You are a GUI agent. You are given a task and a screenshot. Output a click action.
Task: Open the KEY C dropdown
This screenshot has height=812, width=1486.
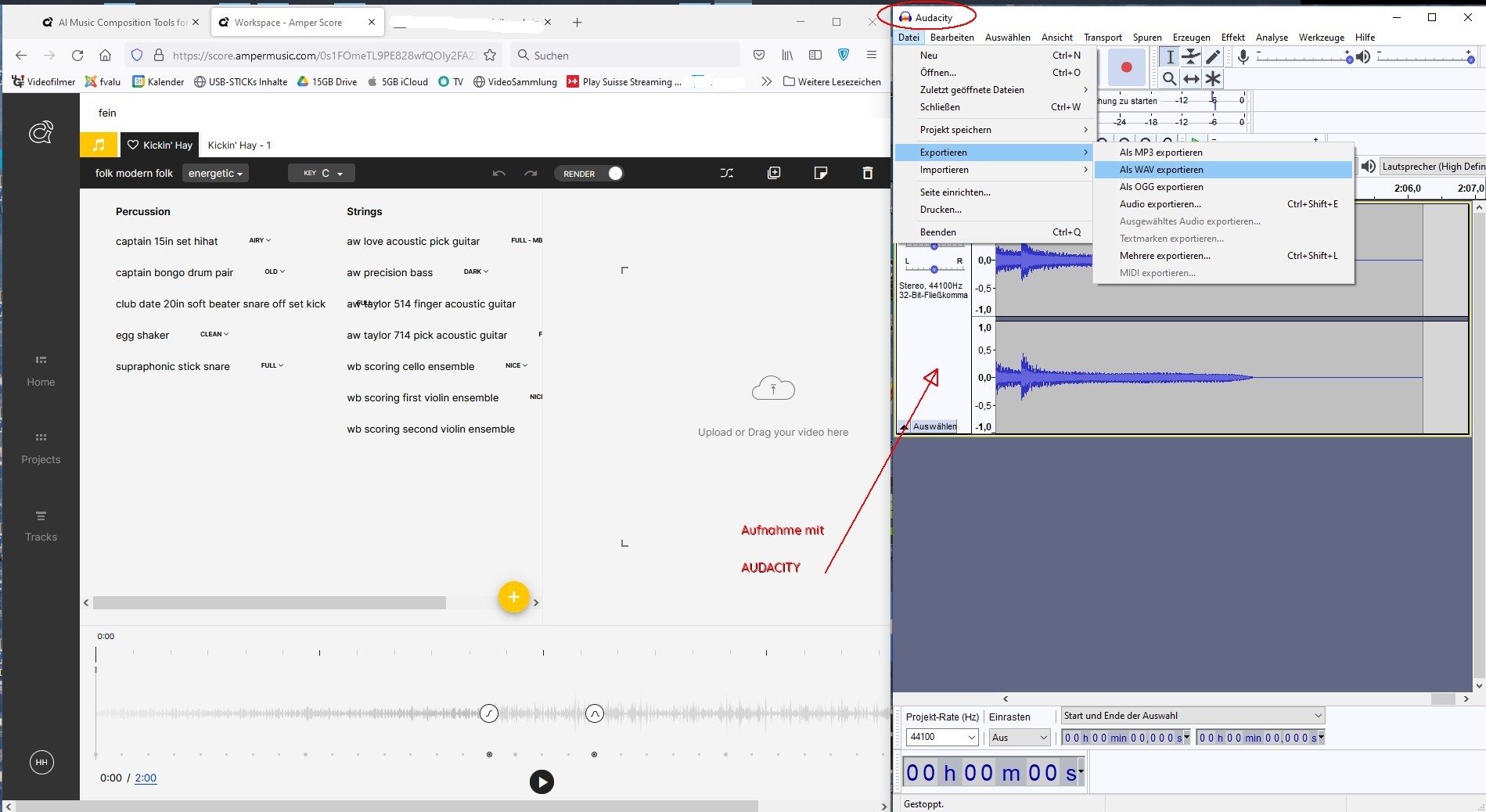322,173
